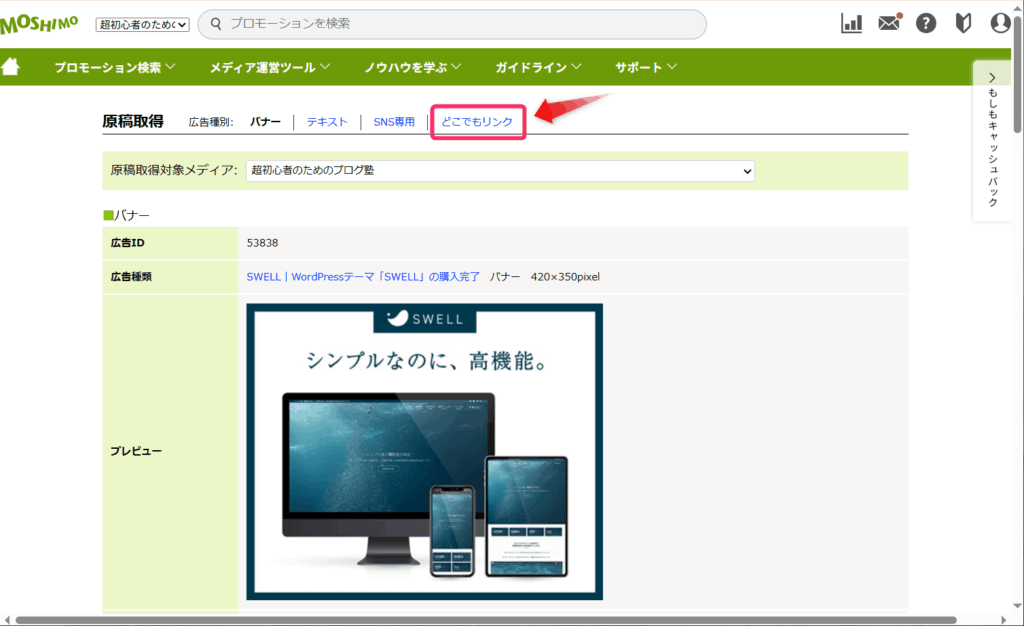1024x626 pixels.
Task: Switch to the SNS専用 ad type
Action: pos(394,122)
